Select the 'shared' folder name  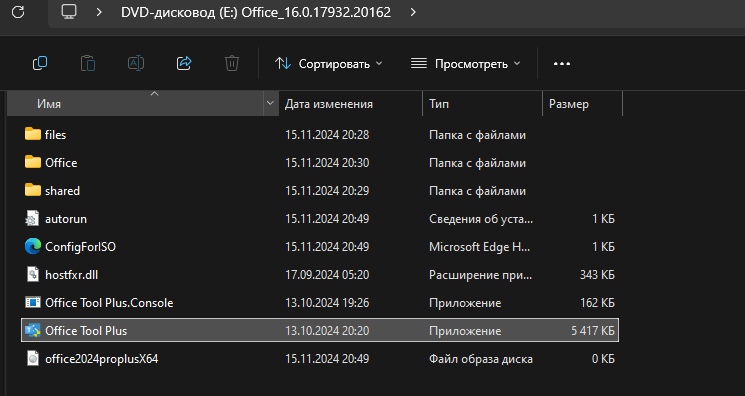coord(62,191)
